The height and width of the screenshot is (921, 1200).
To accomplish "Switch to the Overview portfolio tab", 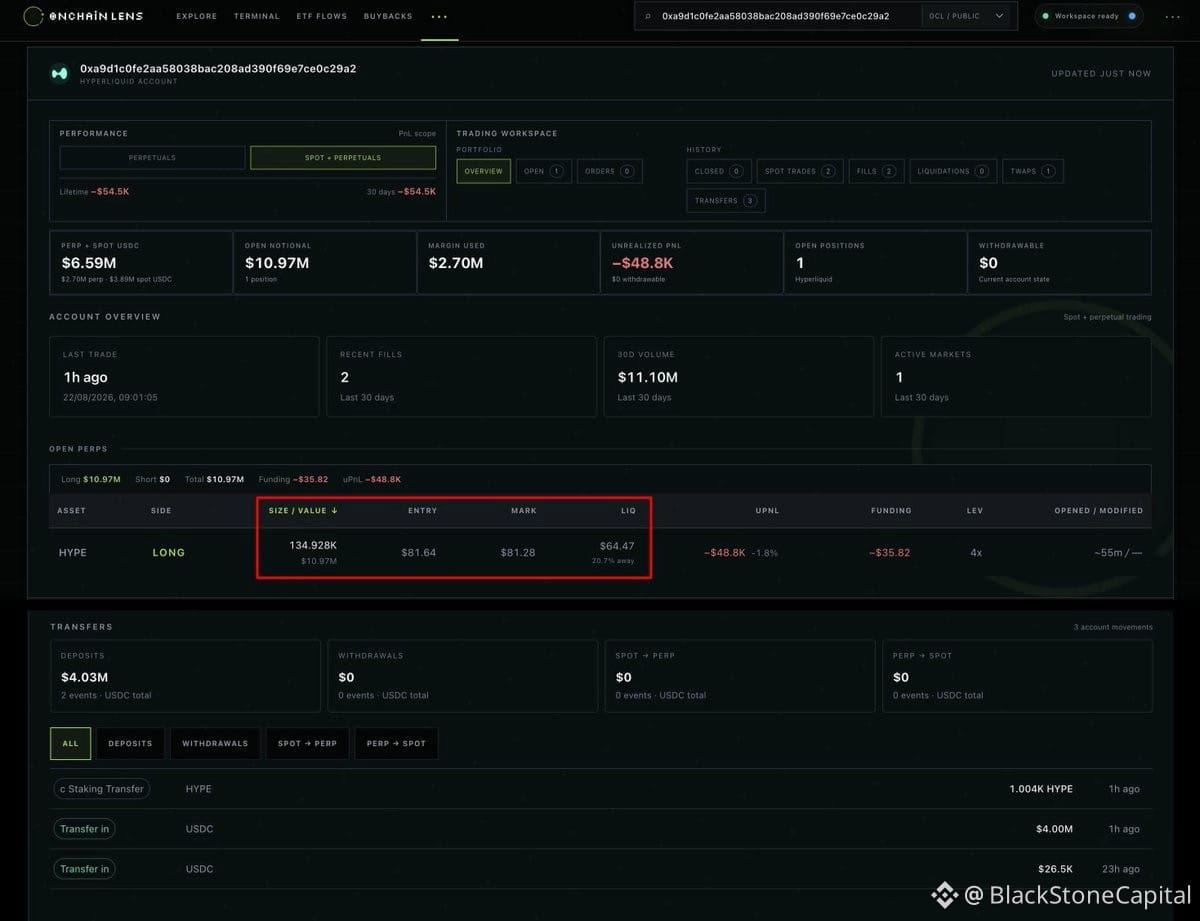I will tap(484, 171).
